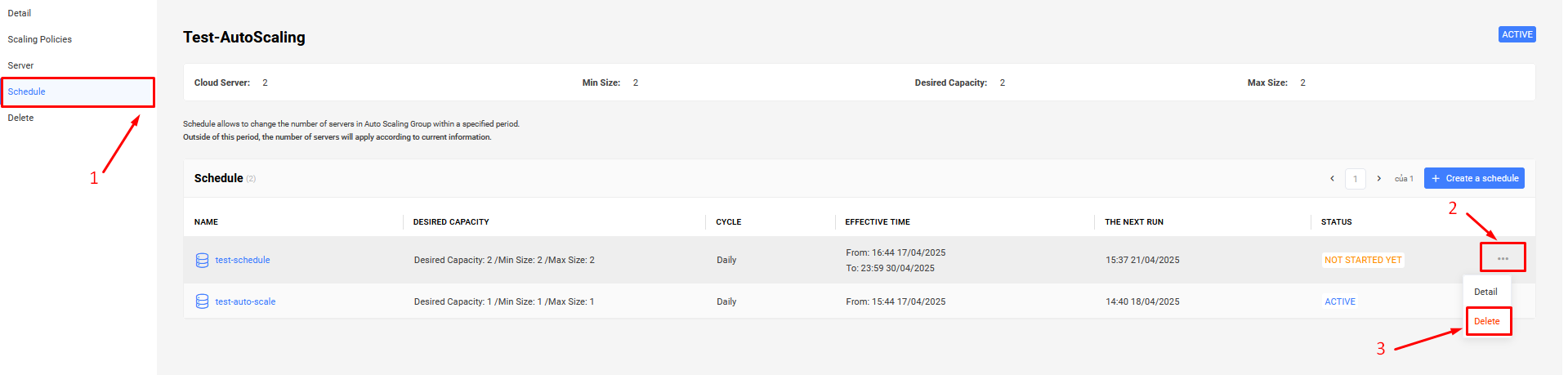
Task: Click the Create a schedule button
Action: [1474, 178]
